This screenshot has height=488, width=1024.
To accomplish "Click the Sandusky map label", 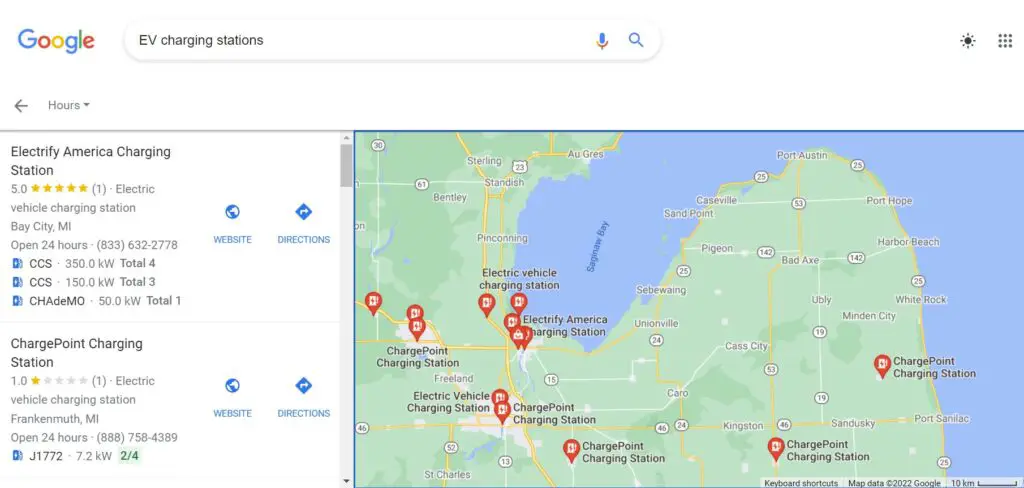I will [852, 423].
